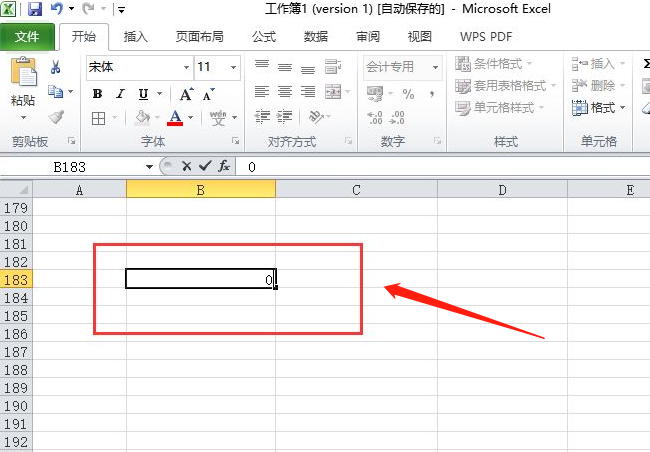
Task: Click the Save icon in quick access toolbar
Action: [x=35, y=10]
